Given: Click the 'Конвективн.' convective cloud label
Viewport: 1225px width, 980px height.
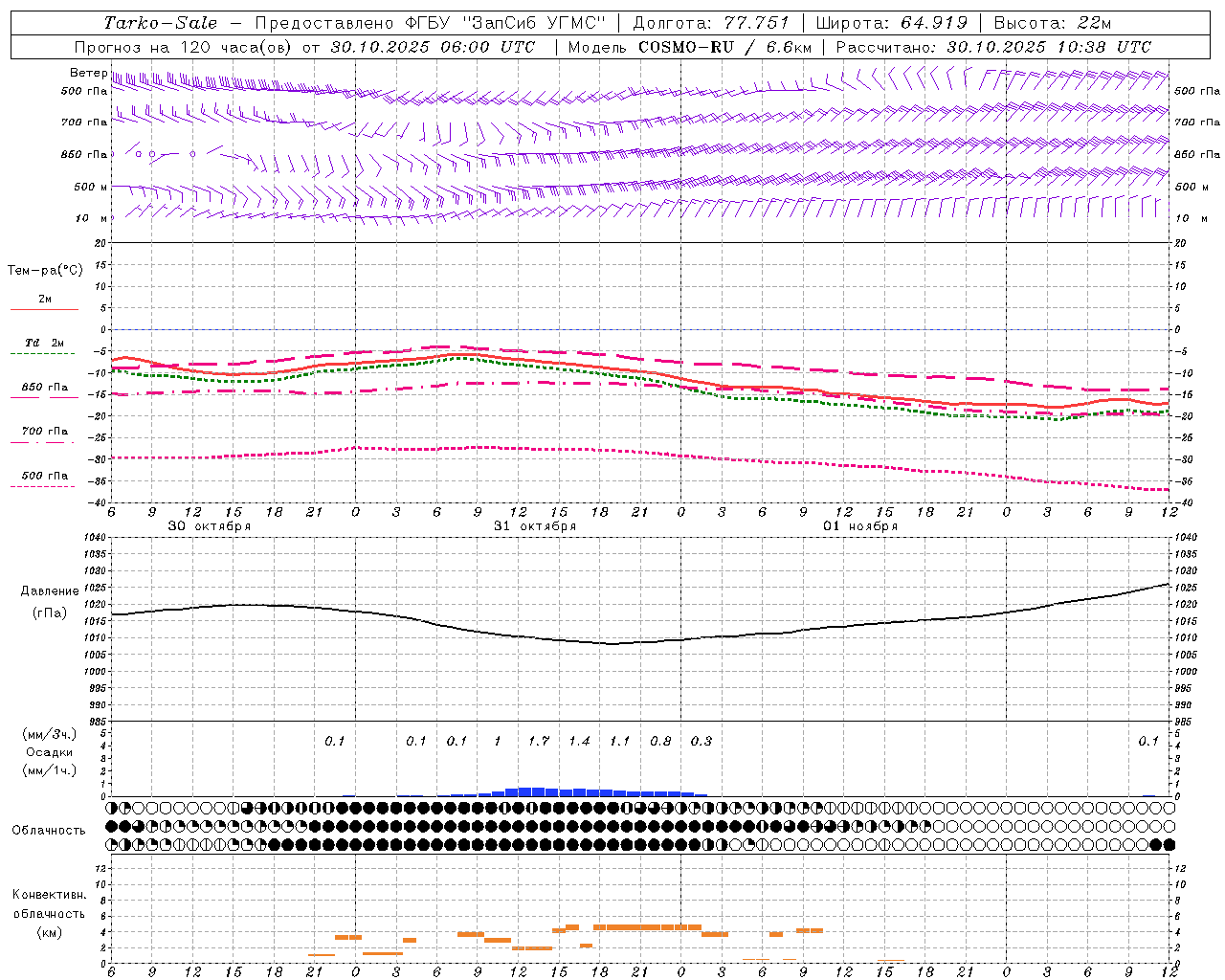Looking at the screenshot, I should pos(49,895).
